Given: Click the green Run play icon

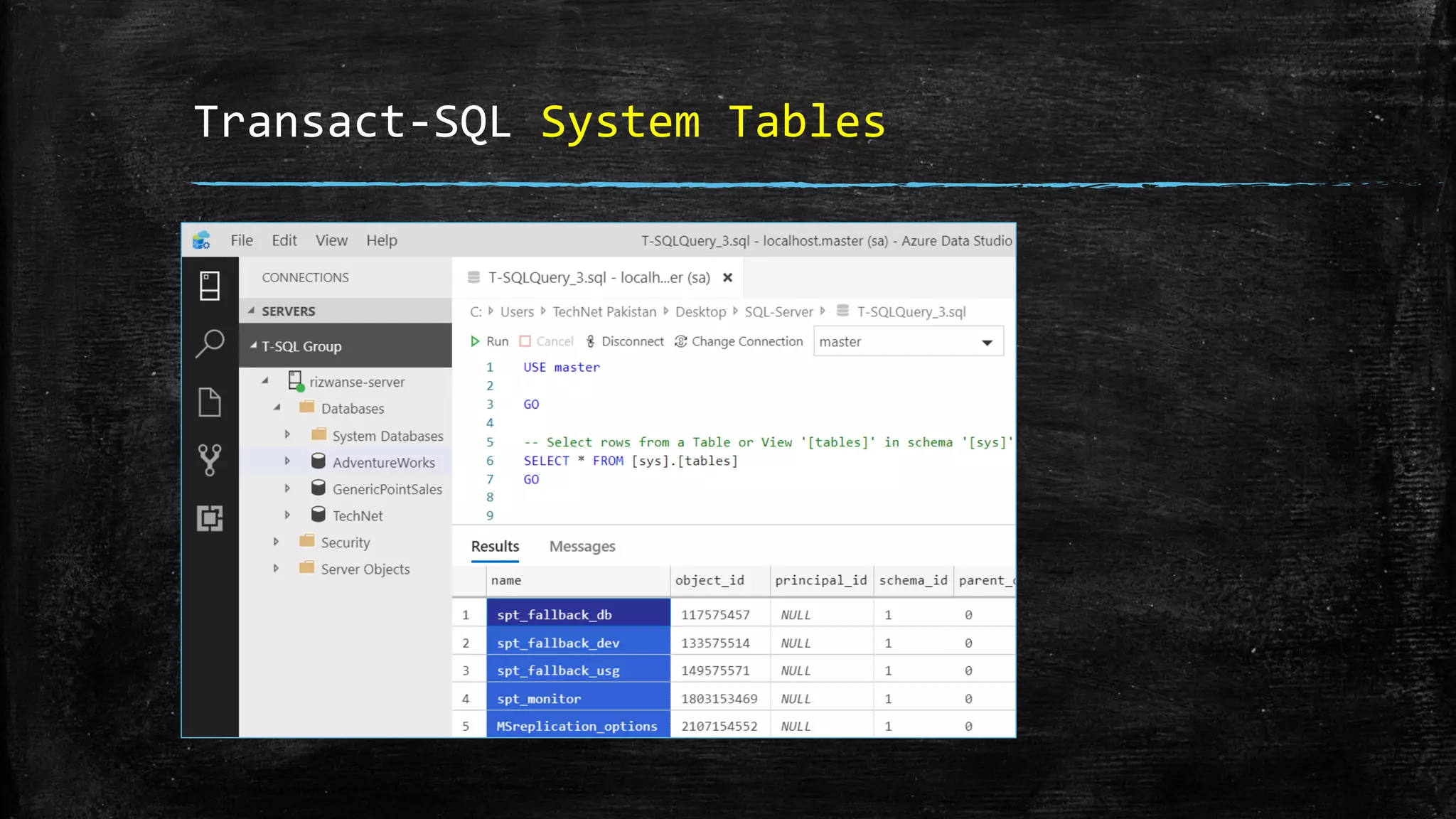Looking at the screenshot, I should tap(475, 342).
